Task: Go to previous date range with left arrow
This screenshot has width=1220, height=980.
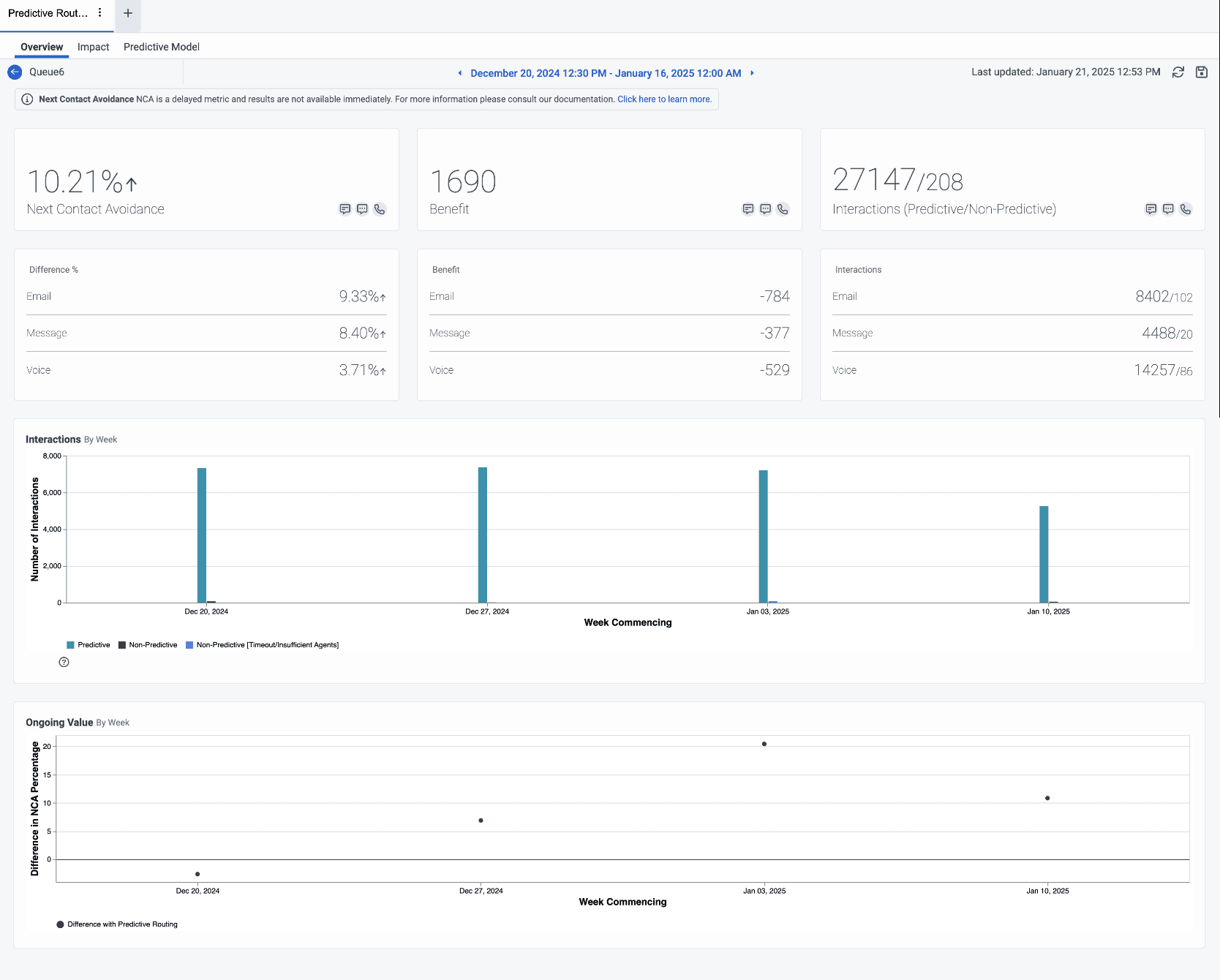Action: pyautogui.click(x=459, y=73)
